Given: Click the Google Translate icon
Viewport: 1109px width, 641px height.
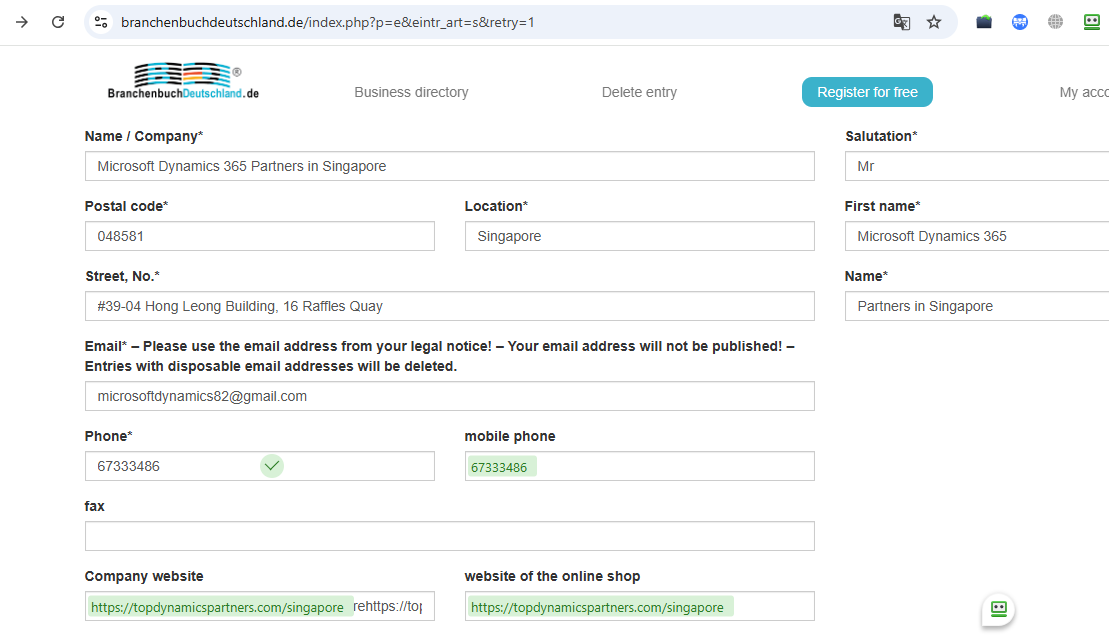Looking at the screenshot, I should 901,22.
